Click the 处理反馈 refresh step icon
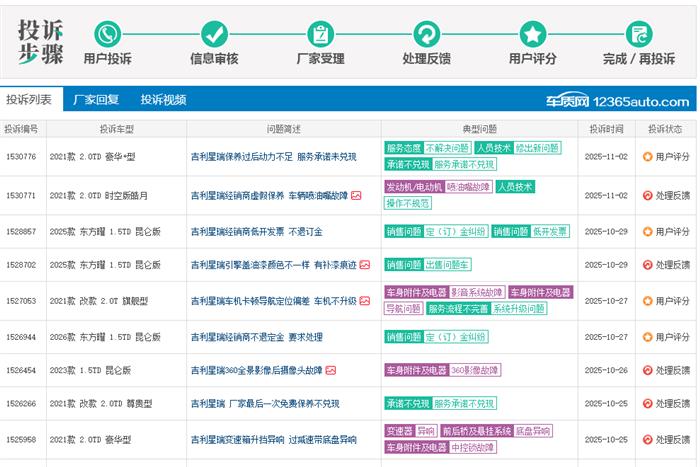Viewport: 700px width, 467px height. click(426, 32)
